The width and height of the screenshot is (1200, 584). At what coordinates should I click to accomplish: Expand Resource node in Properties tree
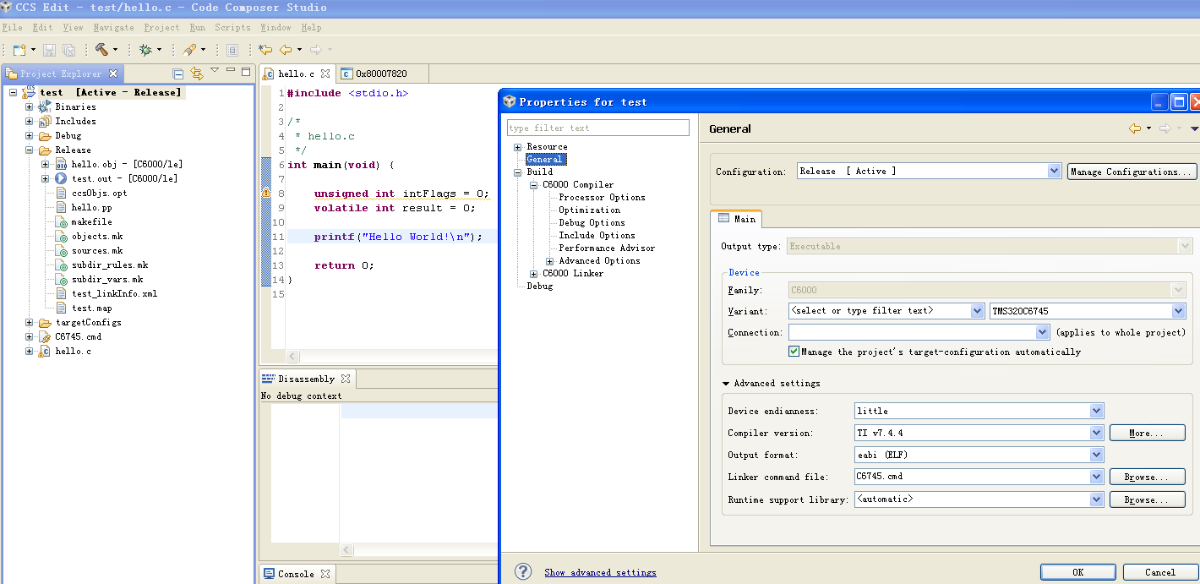point(518,147)
